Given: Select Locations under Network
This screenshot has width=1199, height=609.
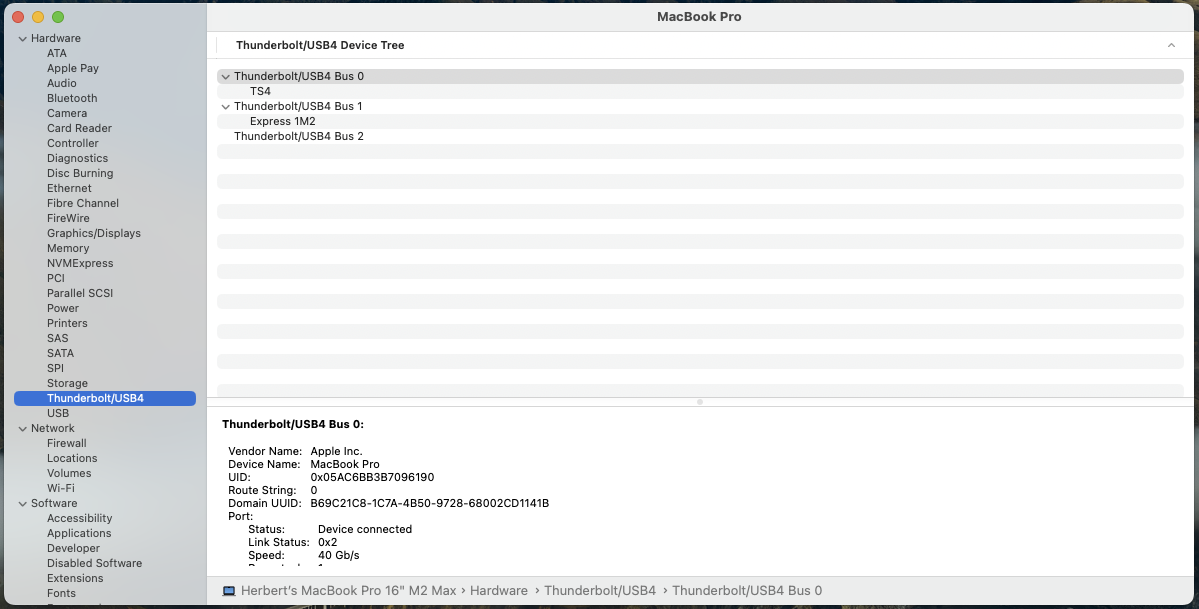Looking at the screenshot, I should [72, 458].
